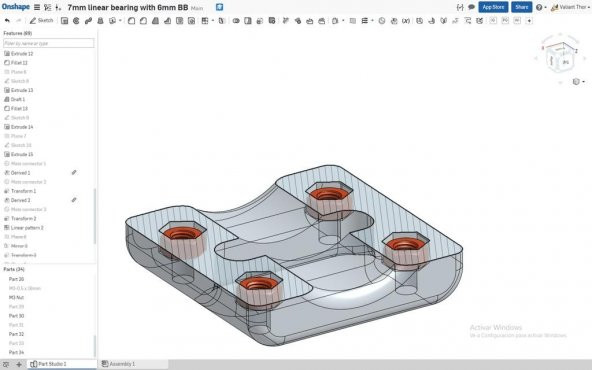Click the Share button
592x370 pixels.
521,7
